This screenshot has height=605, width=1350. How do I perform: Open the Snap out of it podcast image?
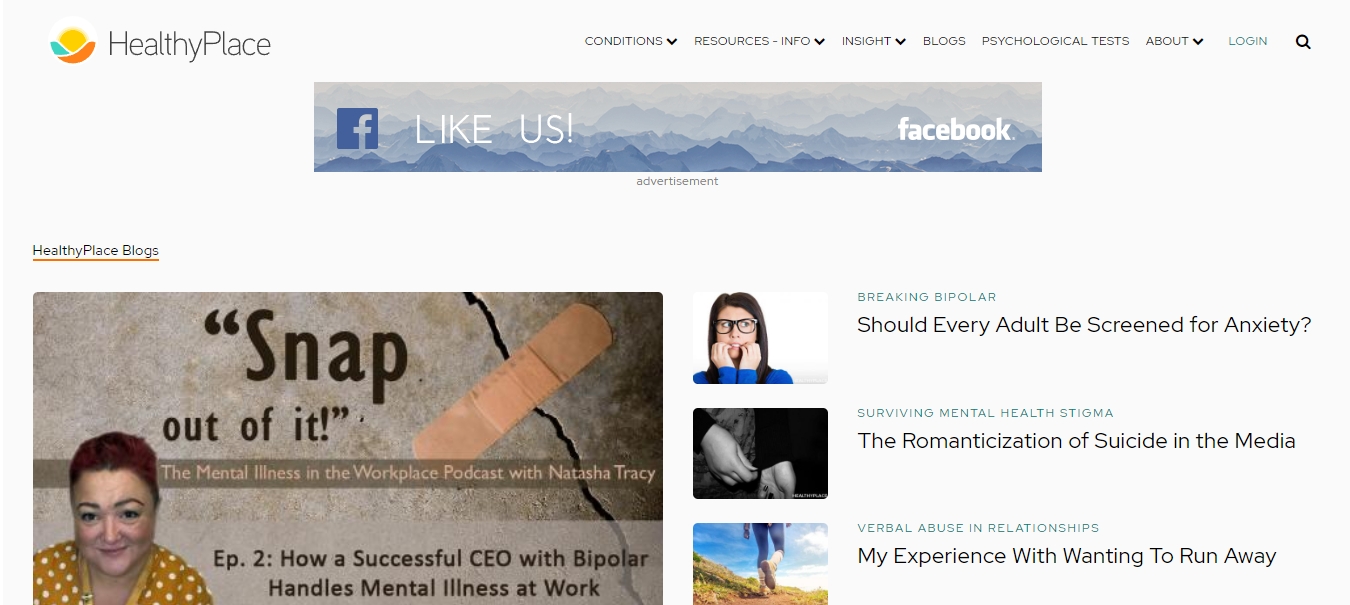pos(348,448)
